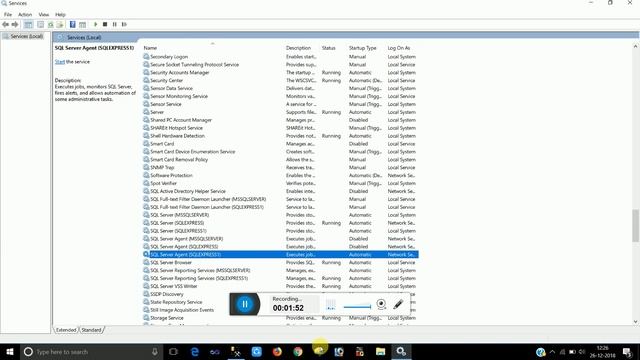Toggle the recorder webcam icon
The height and width of the screenshot is (360, 640).
[381, 304]
